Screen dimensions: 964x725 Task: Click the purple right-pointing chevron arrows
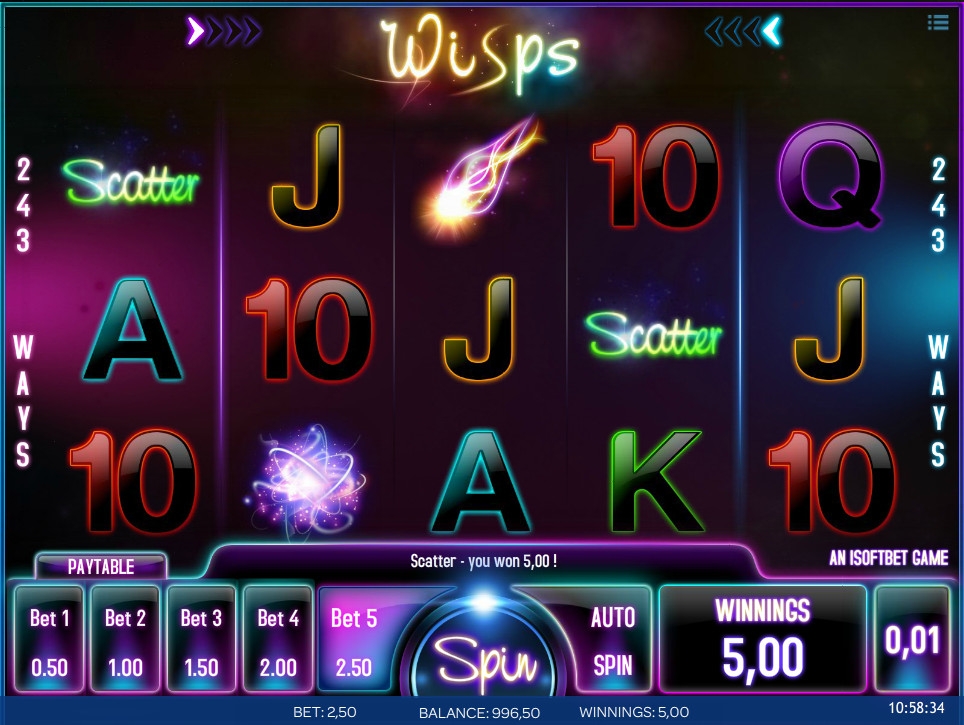[x=223, y=31]
